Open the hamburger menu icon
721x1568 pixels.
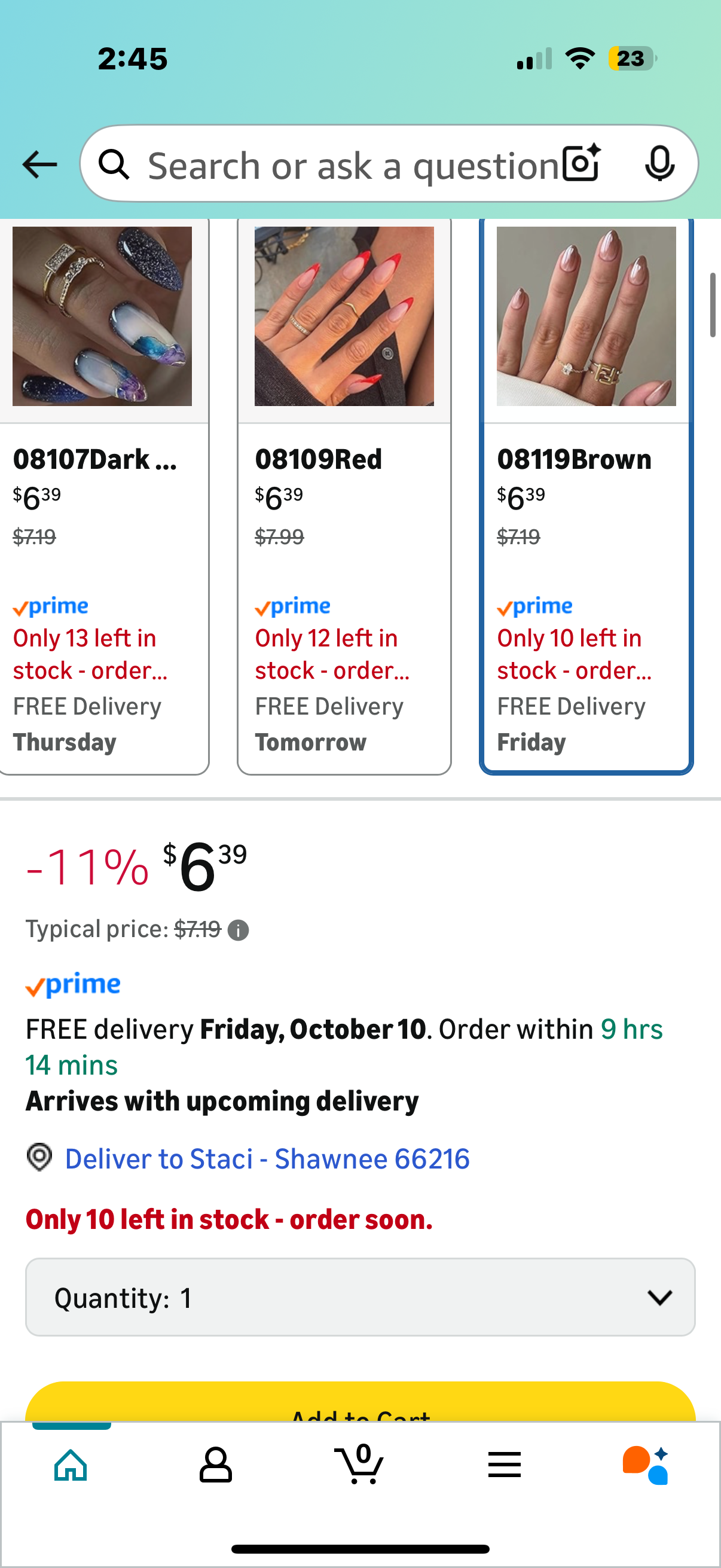pyautogui.click(x=504, y=1465)
